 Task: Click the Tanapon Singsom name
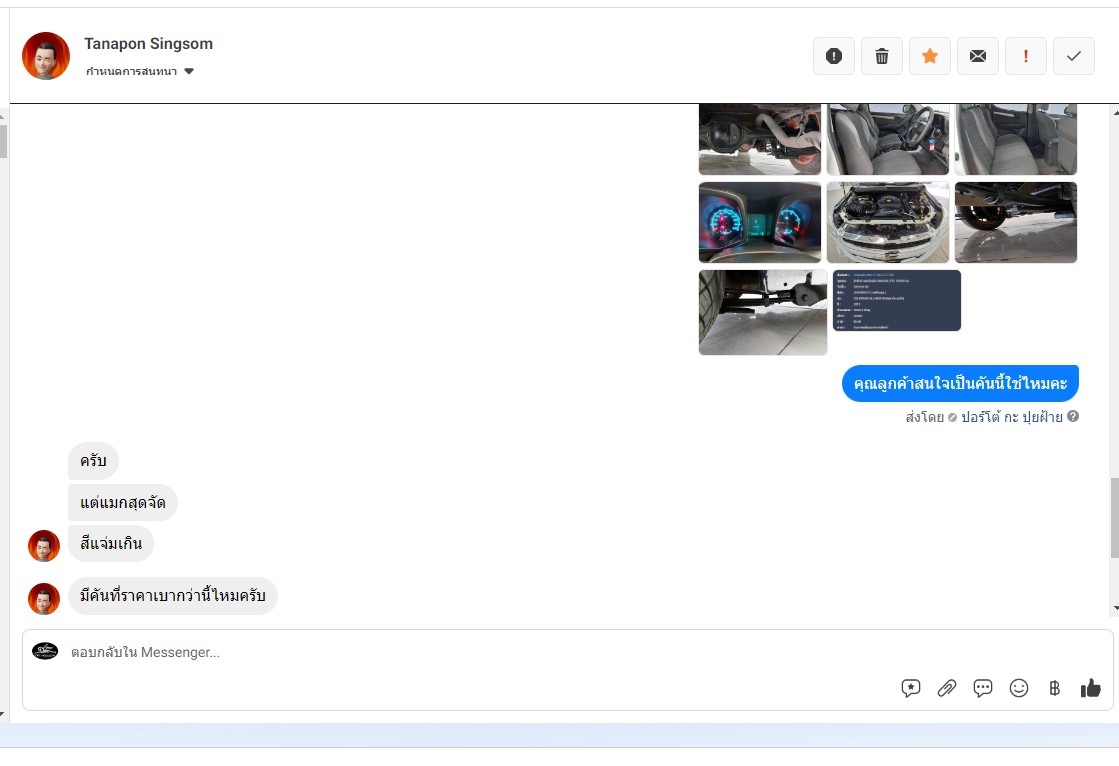tap(148, 44)
